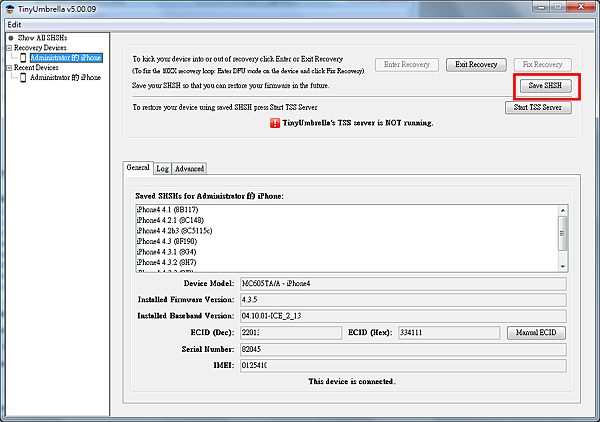Viewport: 600px width, 422px height.
Task: Click the Exit Recovery button
Action: pos(476,65)
